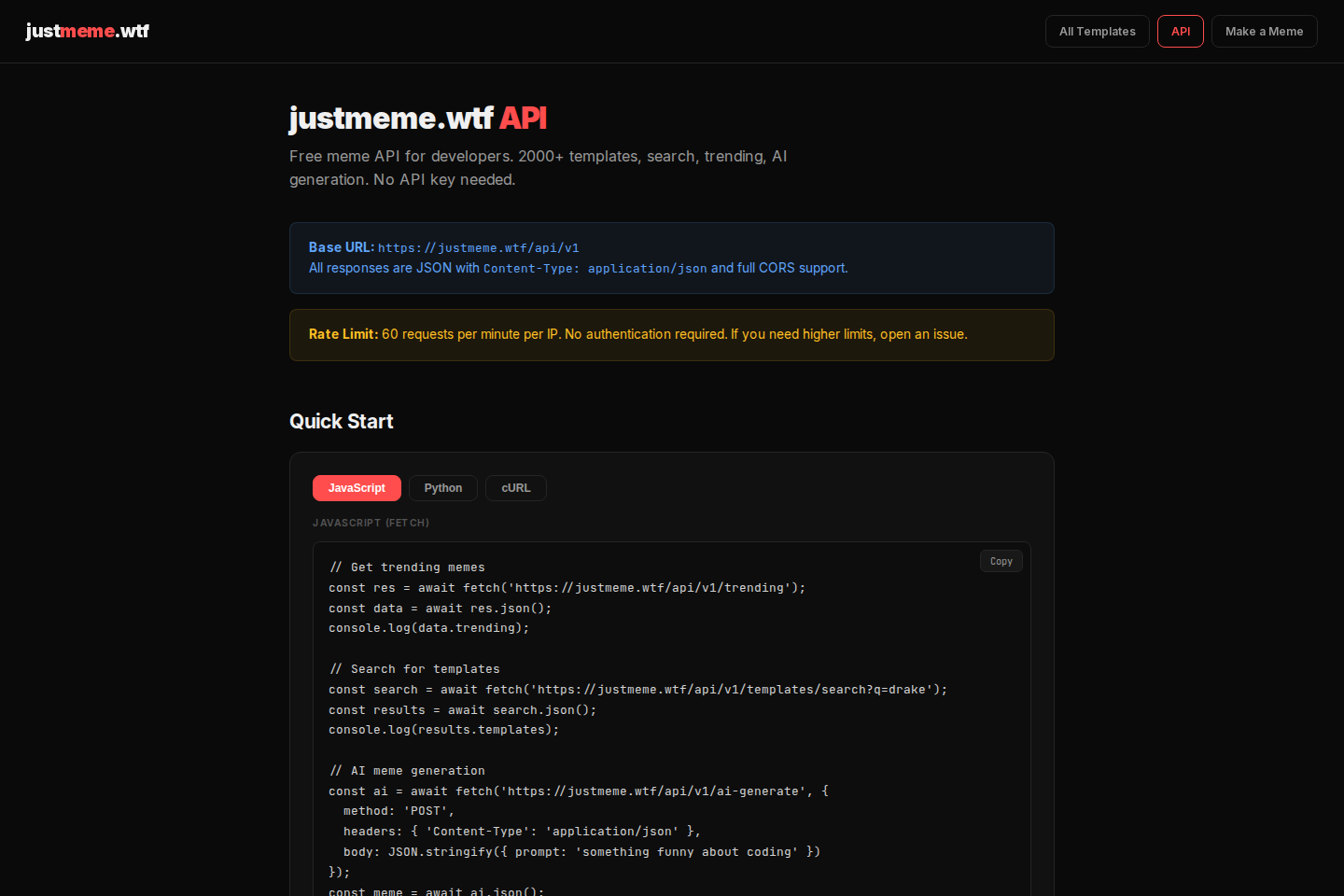Click the '// AI meme generation' comment

point(407,771)
